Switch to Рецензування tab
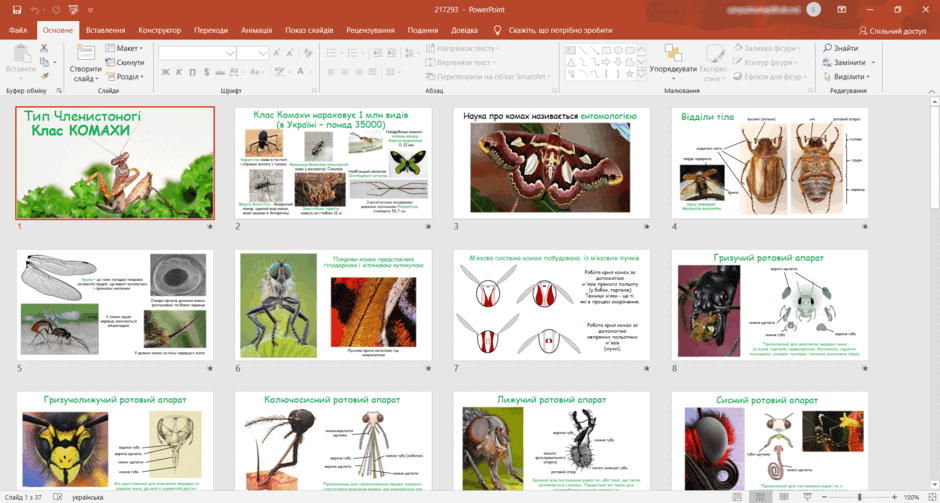Screen dimensions: 940x503 click(370, 31)
